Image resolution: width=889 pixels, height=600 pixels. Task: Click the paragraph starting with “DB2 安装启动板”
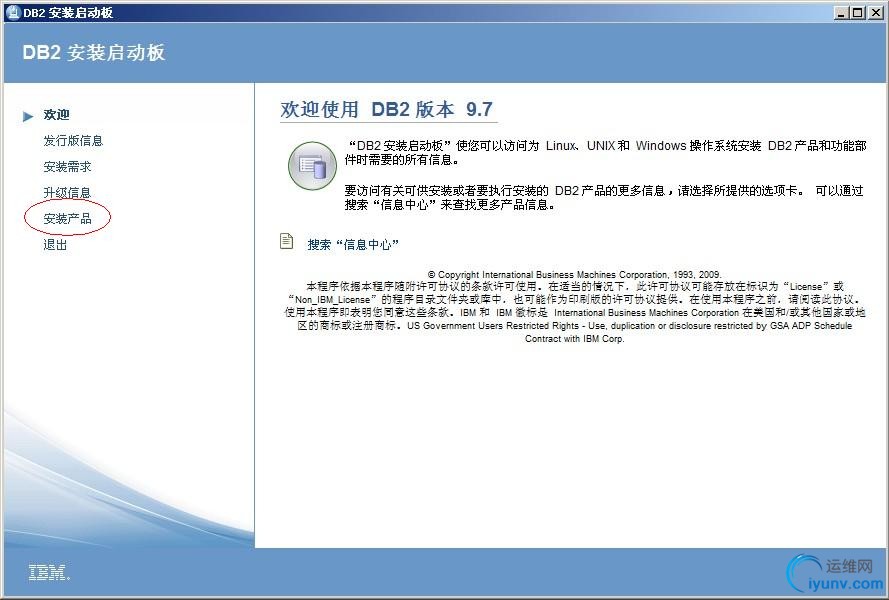606,153
